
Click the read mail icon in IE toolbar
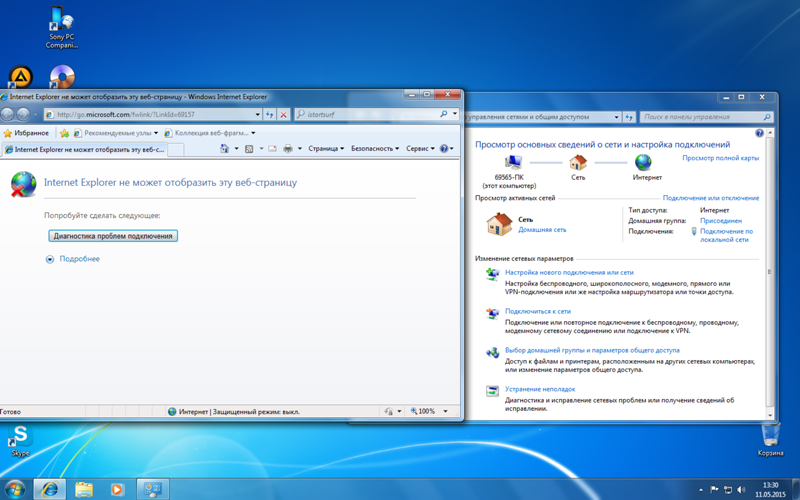click(272, 148)
